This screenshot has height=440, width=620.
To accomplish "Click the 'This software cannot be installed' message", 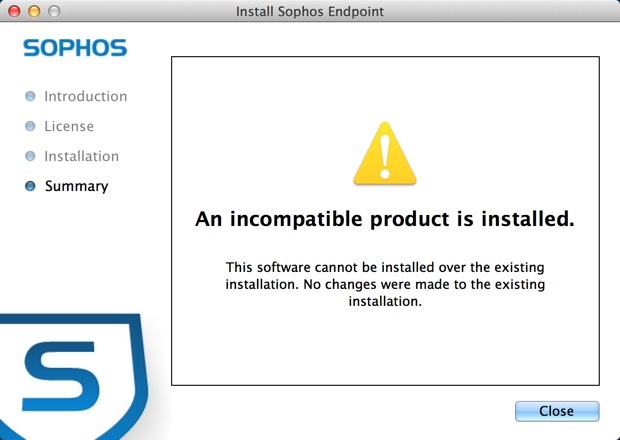I will [385, 284].
